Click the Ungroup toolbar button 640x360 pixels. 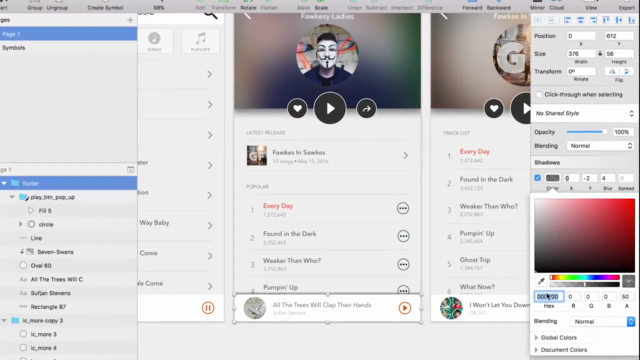57,6
